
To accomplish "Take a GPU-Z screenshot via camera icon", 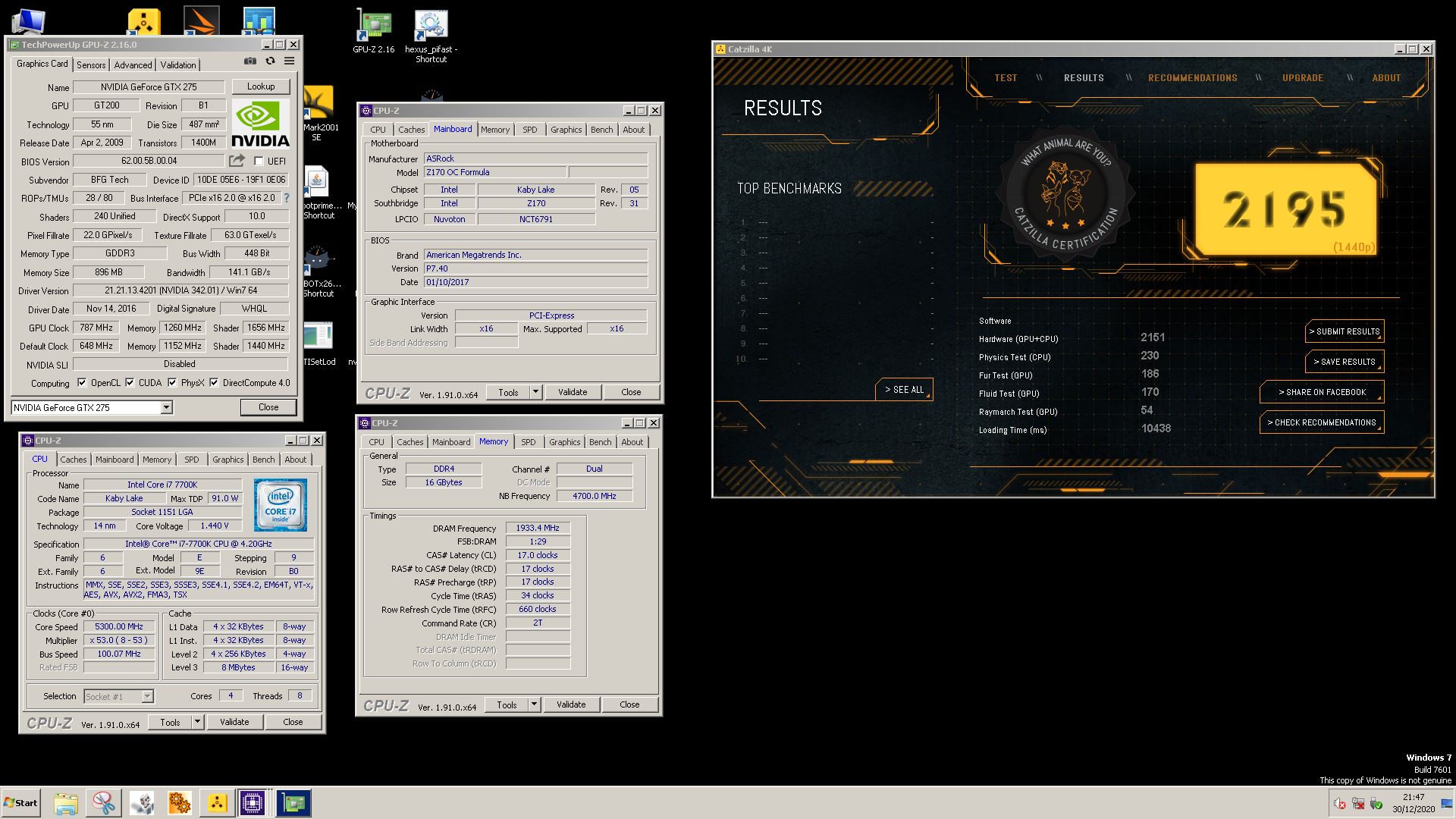I will click(x=250, y=61).
